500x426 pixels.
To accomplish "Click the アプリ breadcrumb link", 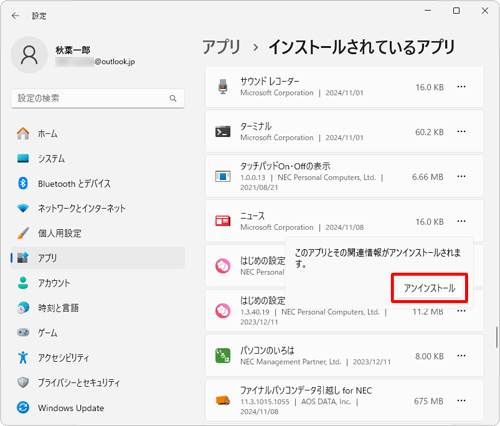I will (221, 47).
